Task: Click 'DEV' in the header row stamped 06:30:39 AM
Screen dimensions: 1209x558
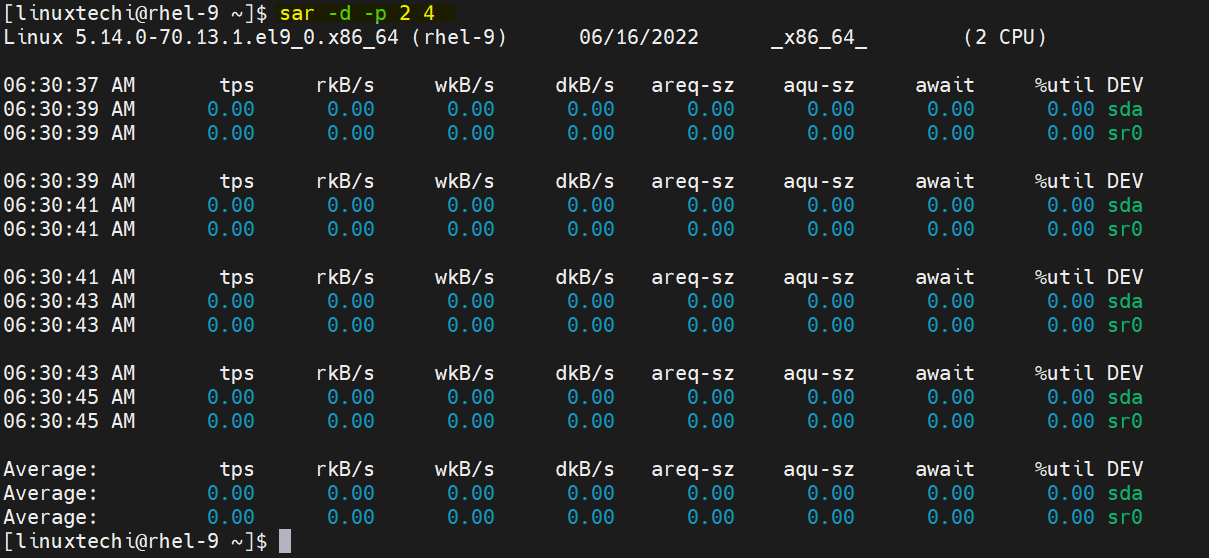Action: 1125,181
